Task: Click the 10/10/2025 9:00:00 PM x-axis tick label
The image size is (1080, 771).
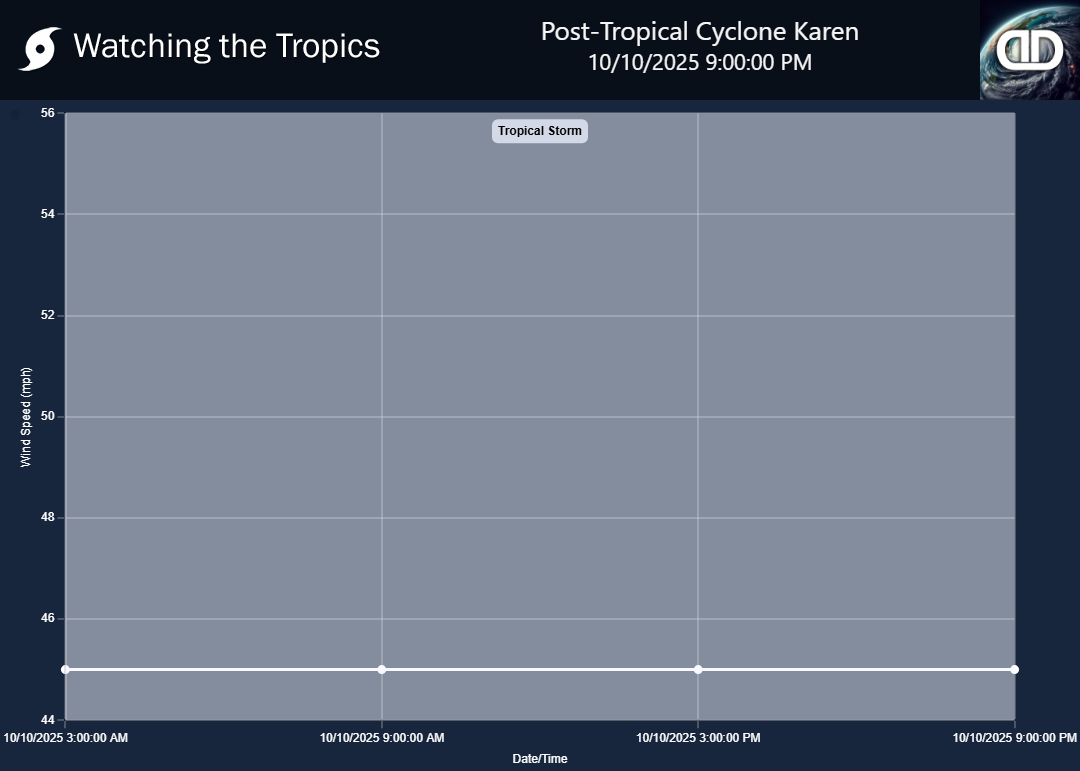Action: click(x=1014, y=738)
